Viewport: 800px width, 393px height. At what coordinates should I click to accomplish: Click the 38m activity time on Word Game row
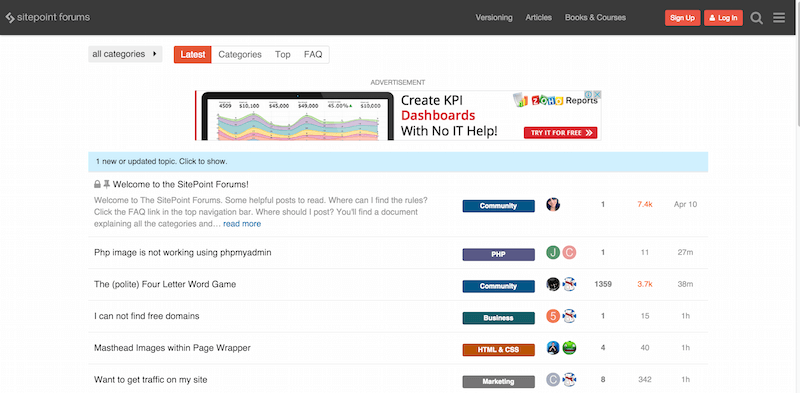pyautogui.click(x=685, y=284)
